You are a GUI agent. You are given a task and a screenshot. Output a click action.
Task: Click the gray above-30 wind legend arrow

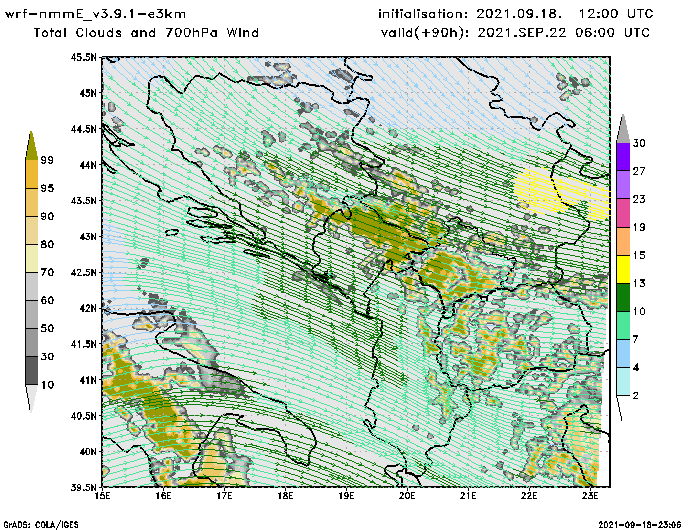point(623,129)
